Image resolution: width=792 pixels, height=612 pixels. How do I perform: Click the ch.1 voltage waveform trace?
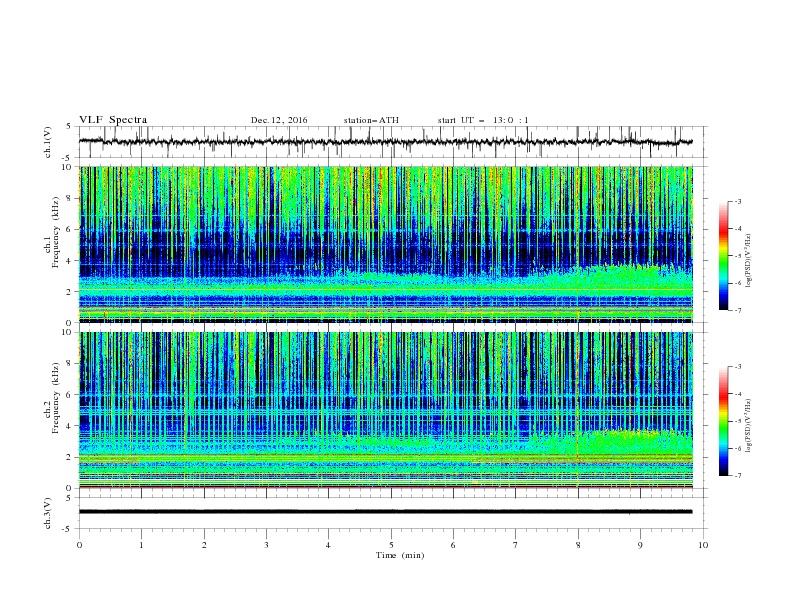(385, 142)
